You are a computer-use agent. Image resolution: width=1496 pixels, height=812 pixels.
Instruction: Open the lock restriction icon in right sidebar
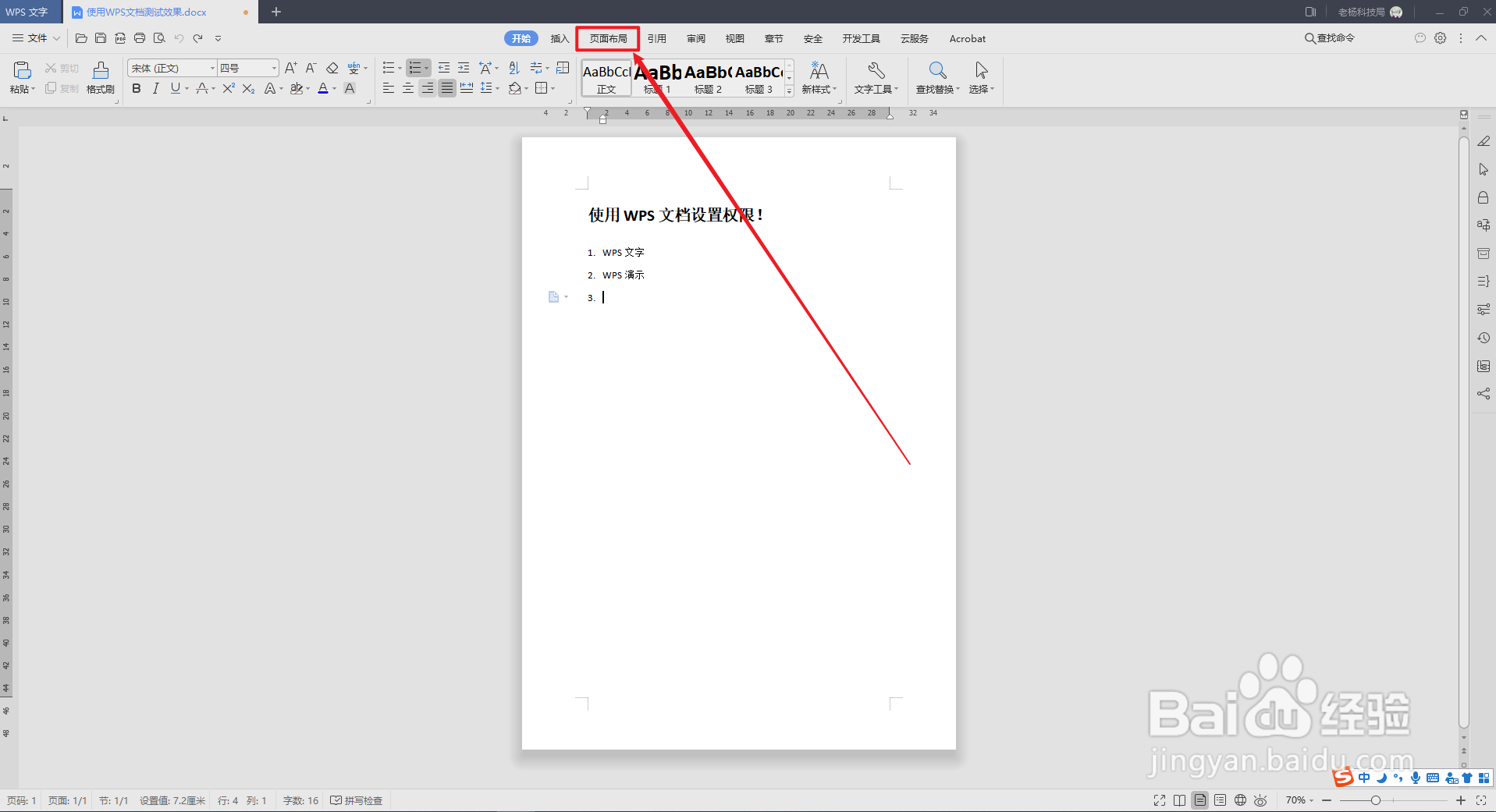click(1483, 197)
